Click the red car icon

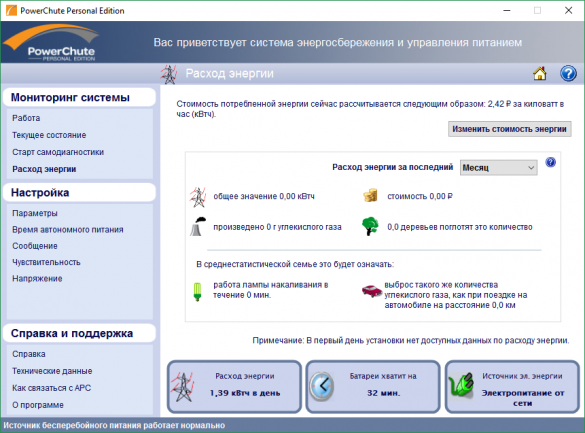371,291
